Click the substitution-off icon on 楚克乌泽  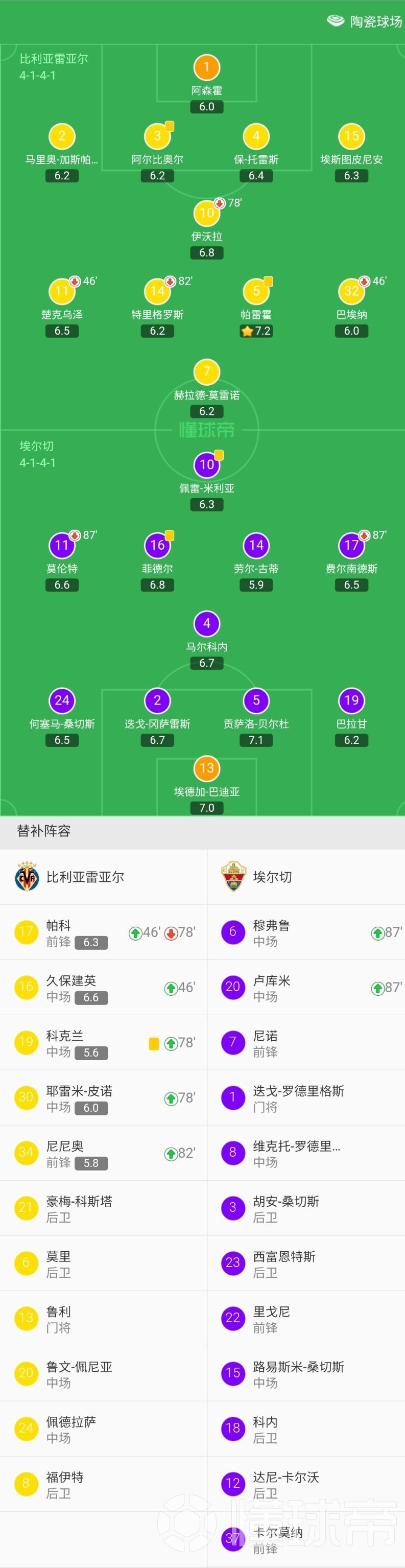coord(75,281)
